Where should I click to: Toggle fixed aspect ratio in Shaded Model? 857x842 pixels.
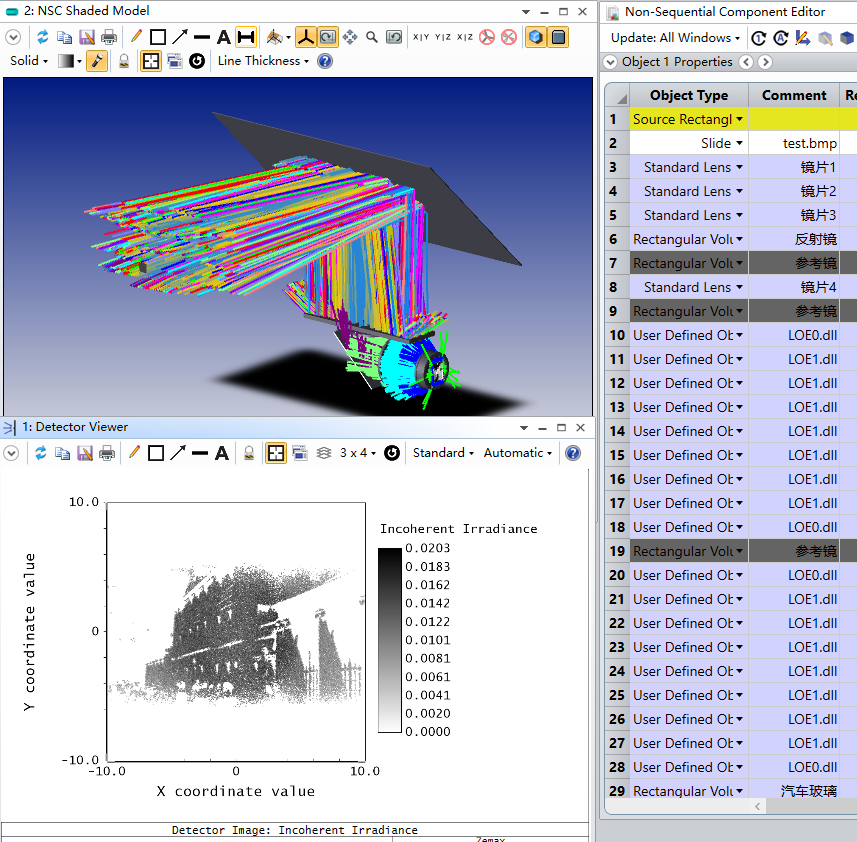[x=151, y=61]
